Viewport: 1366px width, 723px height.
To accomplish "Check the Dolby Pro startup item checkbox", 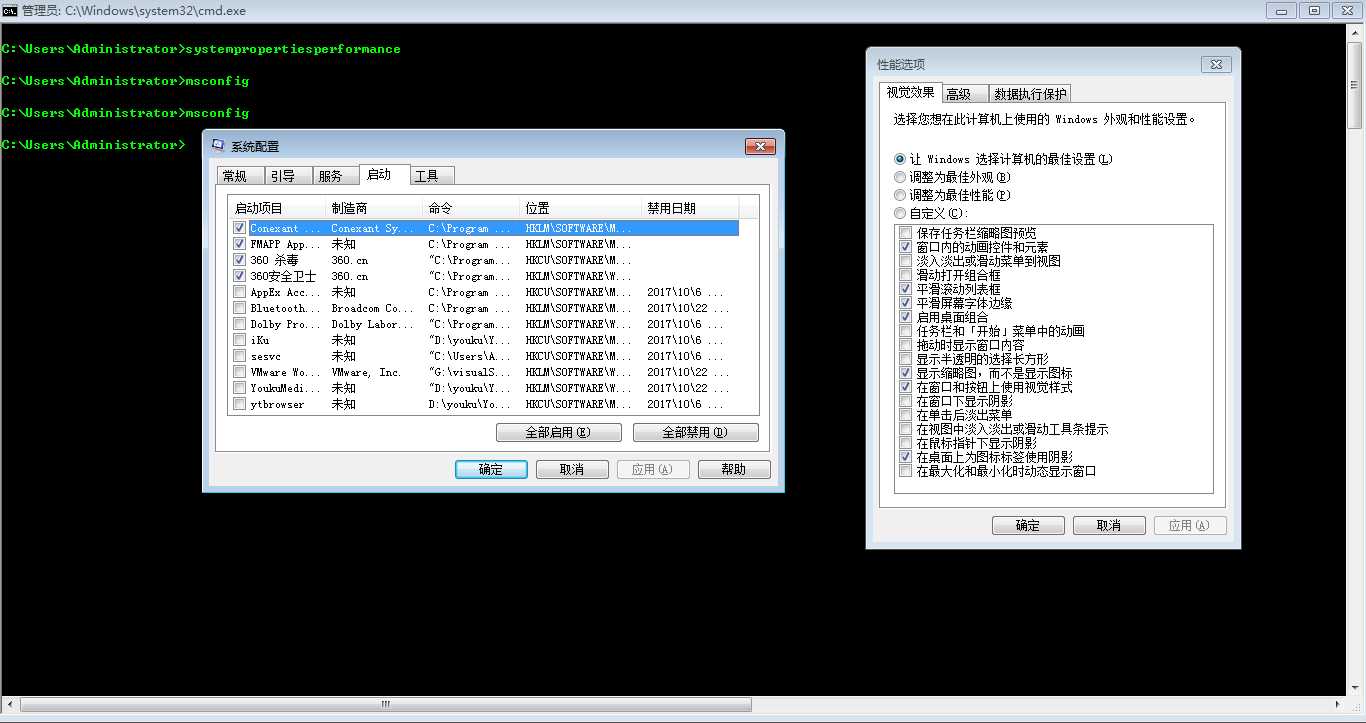I will pyautogui.click(x=239, y=324).
